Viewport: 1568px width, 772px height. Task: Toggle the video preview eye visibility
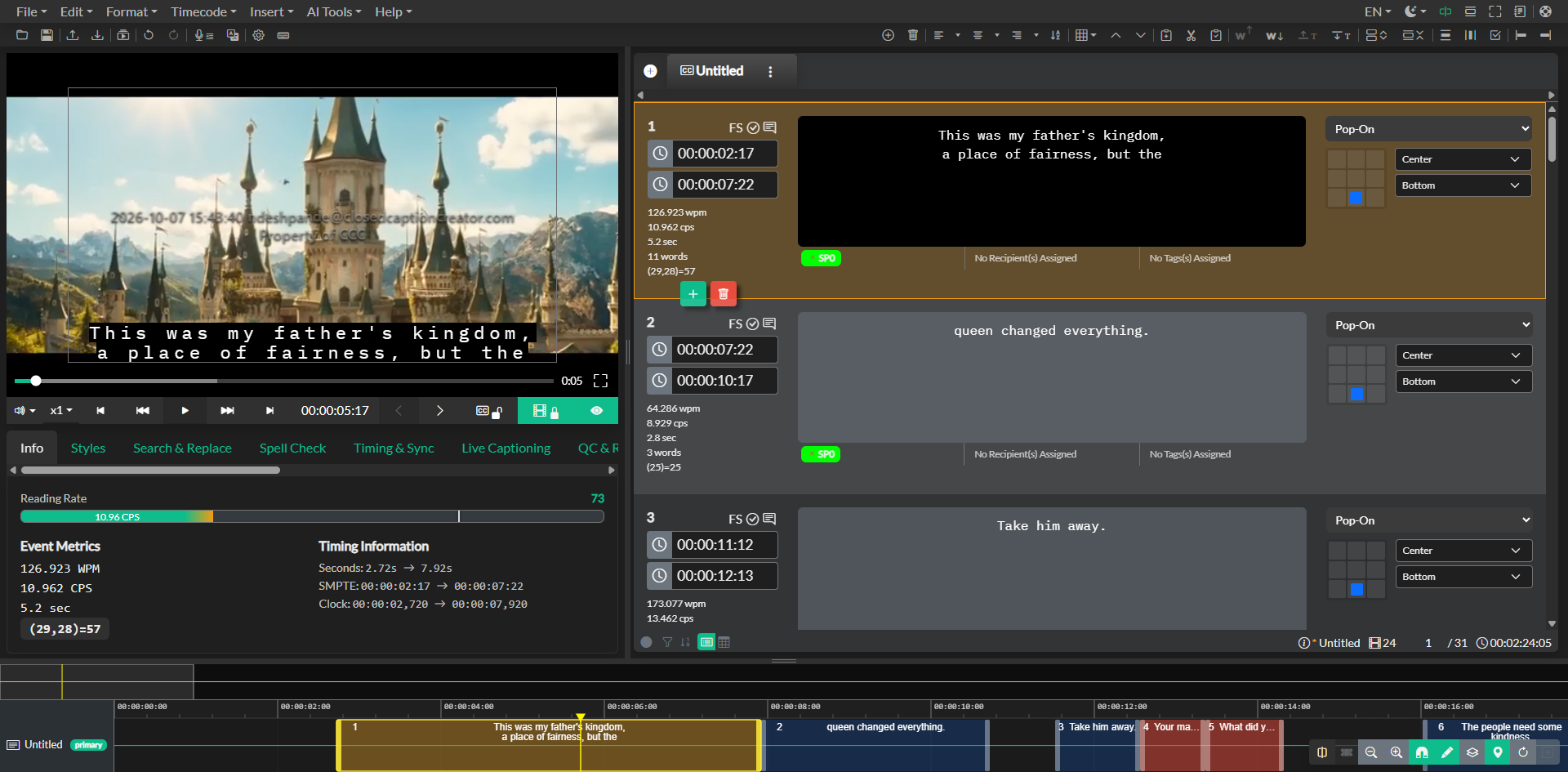click(x=597, y=411)
